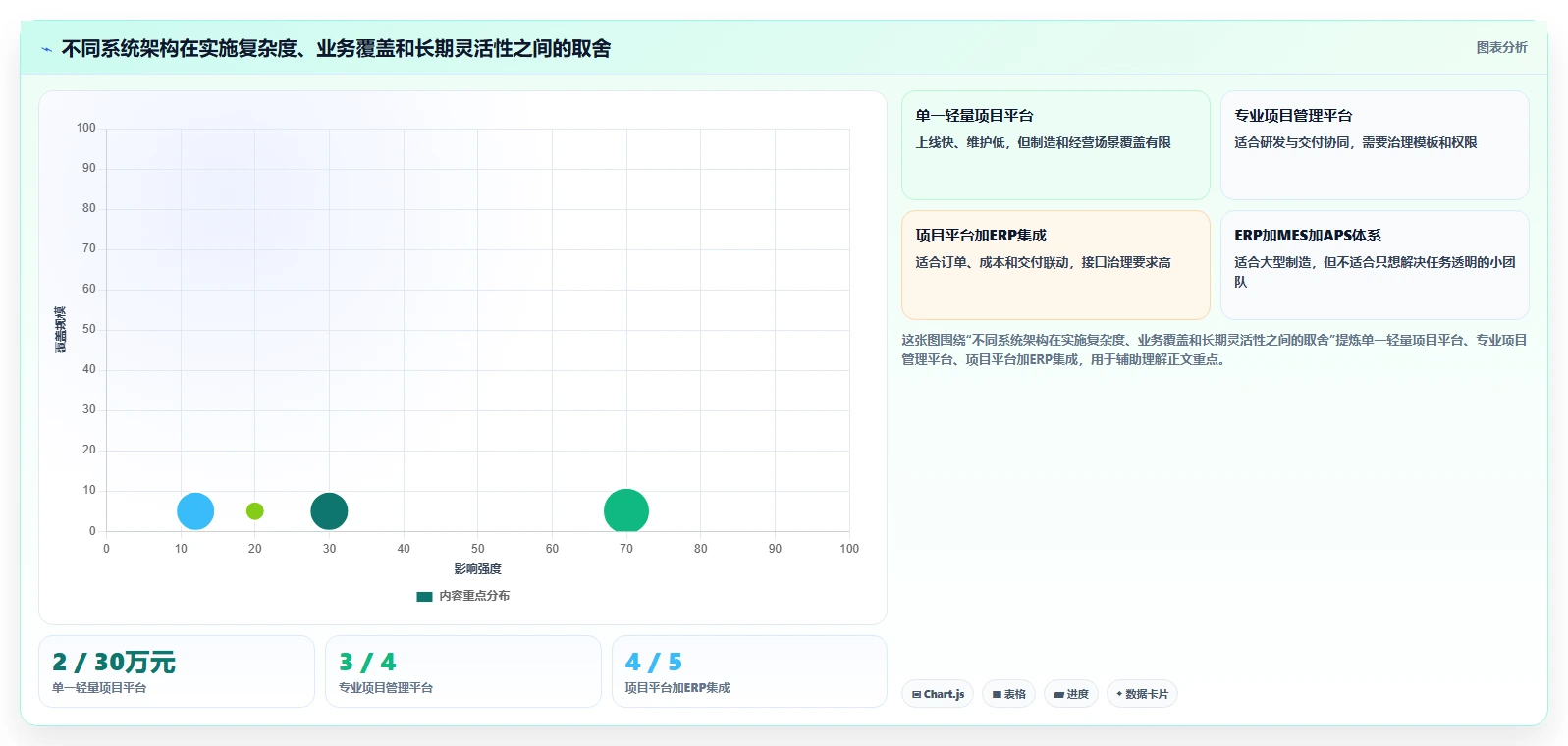Click the 内容重点分布 legend label
The height and width of the screenshot is (746, 1568).
tap(474, 596)
